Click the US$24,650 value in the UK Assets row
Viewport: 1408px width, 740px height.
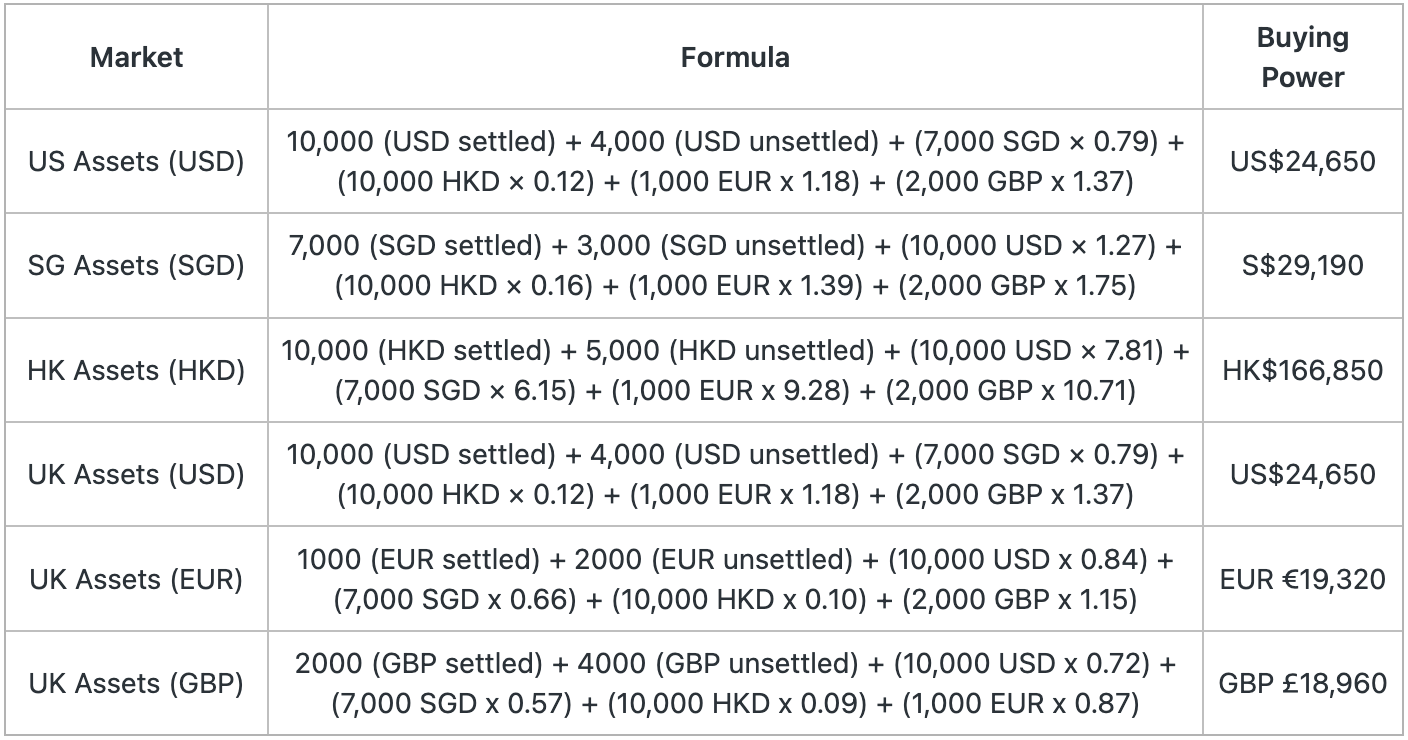tap(1302, 474)
